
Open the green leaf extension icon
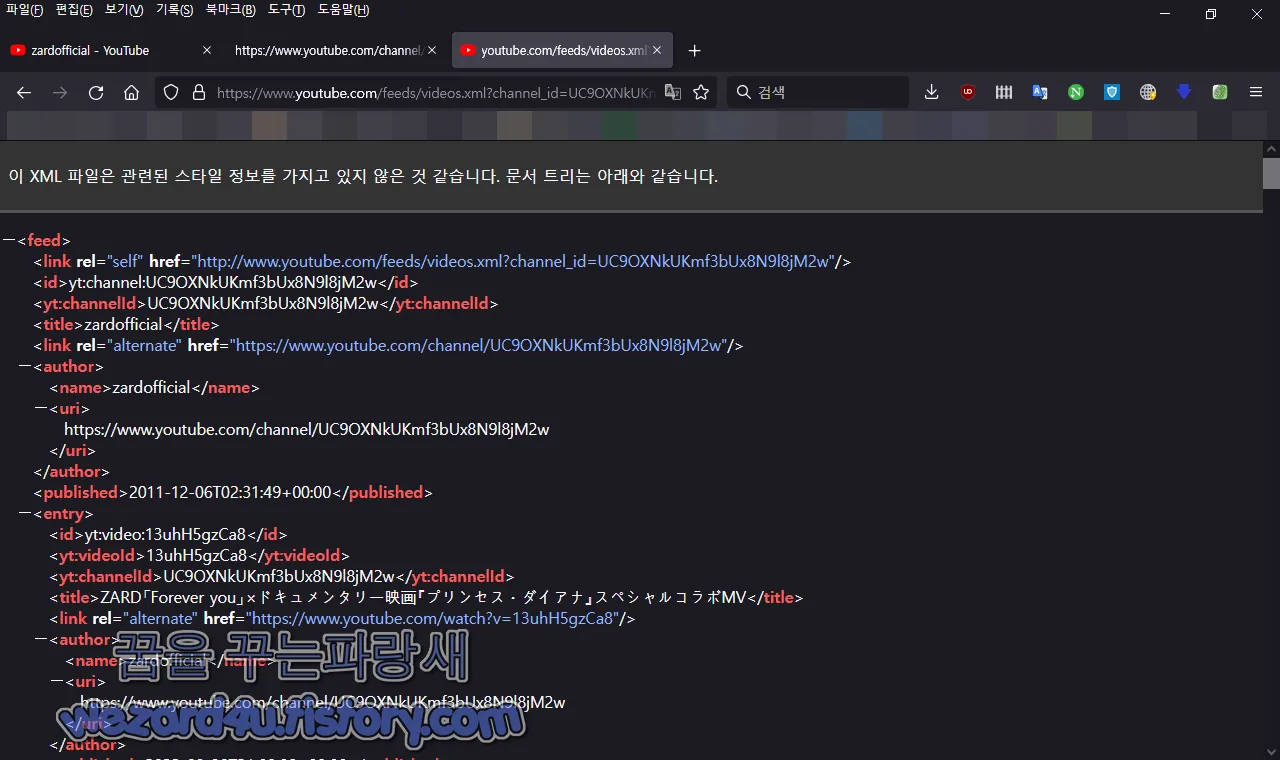pos(1220,93)
